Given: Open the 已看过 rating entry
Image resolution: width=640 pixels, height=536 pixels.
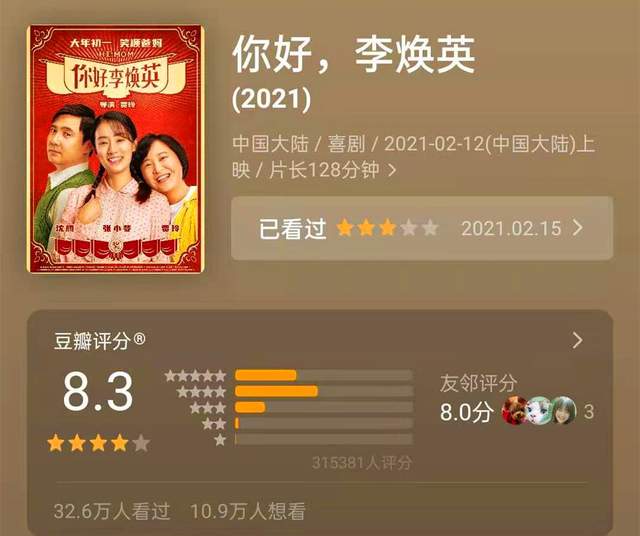Looking at the screenshot, I should pyautogui.click(x=422, y=228).
